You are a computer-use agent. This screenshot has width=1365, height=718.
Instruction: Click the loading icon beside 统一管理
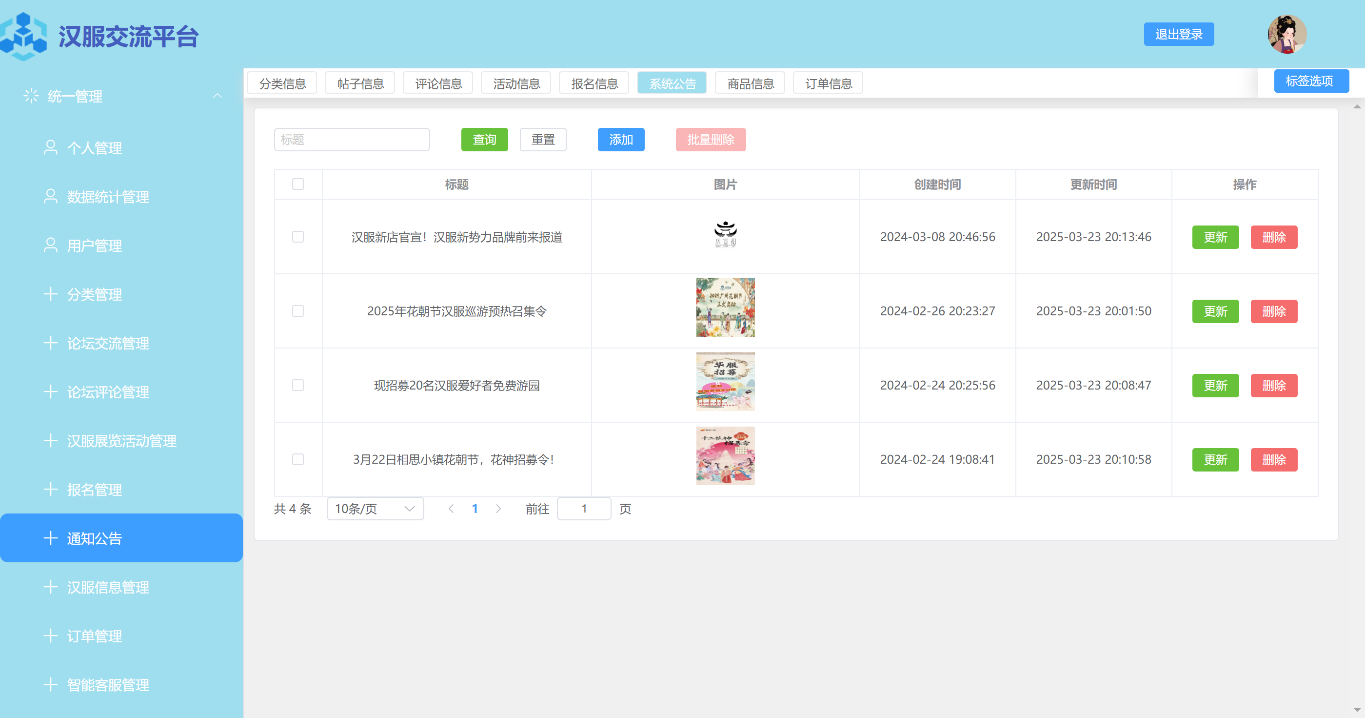pyautogui.click(x=31, y=96)
